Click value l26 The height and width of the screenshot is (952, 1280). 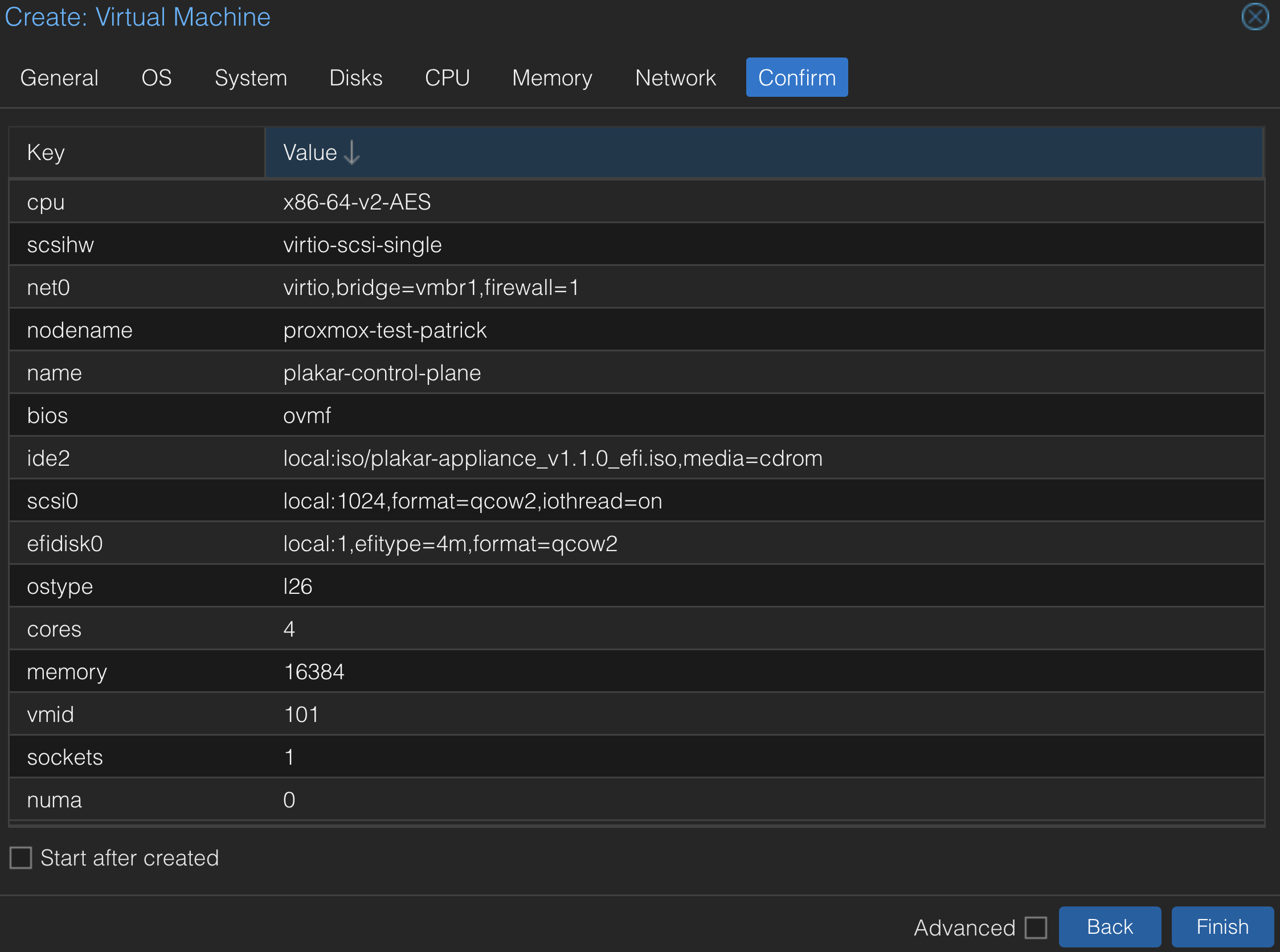click(297, 586)
